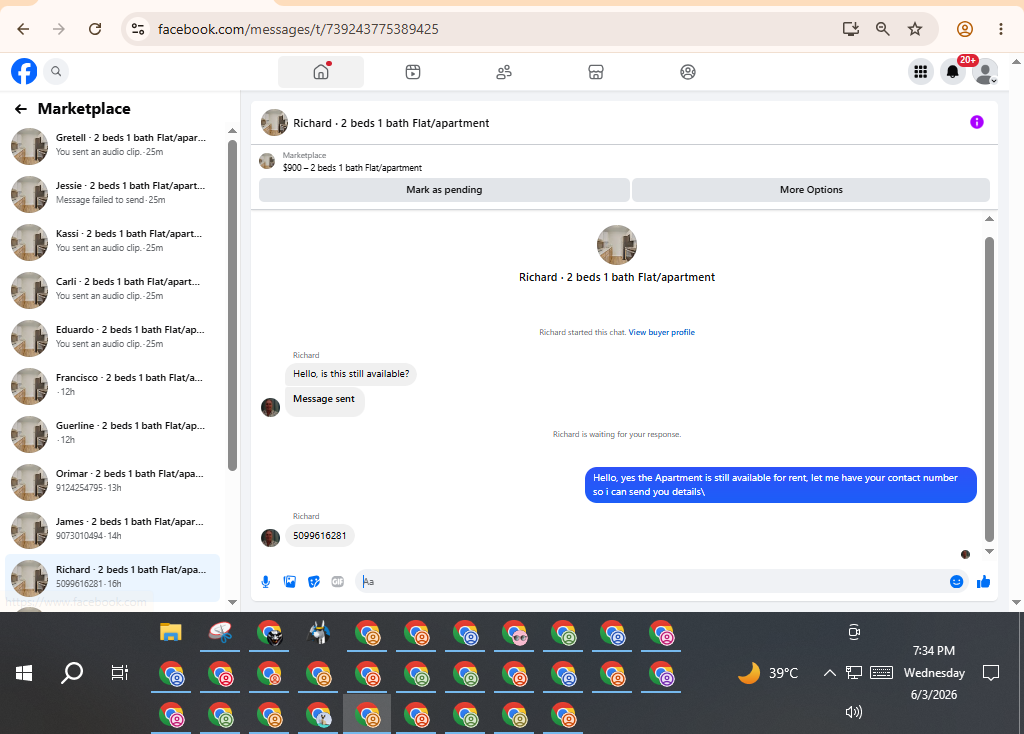Open the zoom magnifier in address bar
Screen dimensions: 1024x734
click(883, 29)
